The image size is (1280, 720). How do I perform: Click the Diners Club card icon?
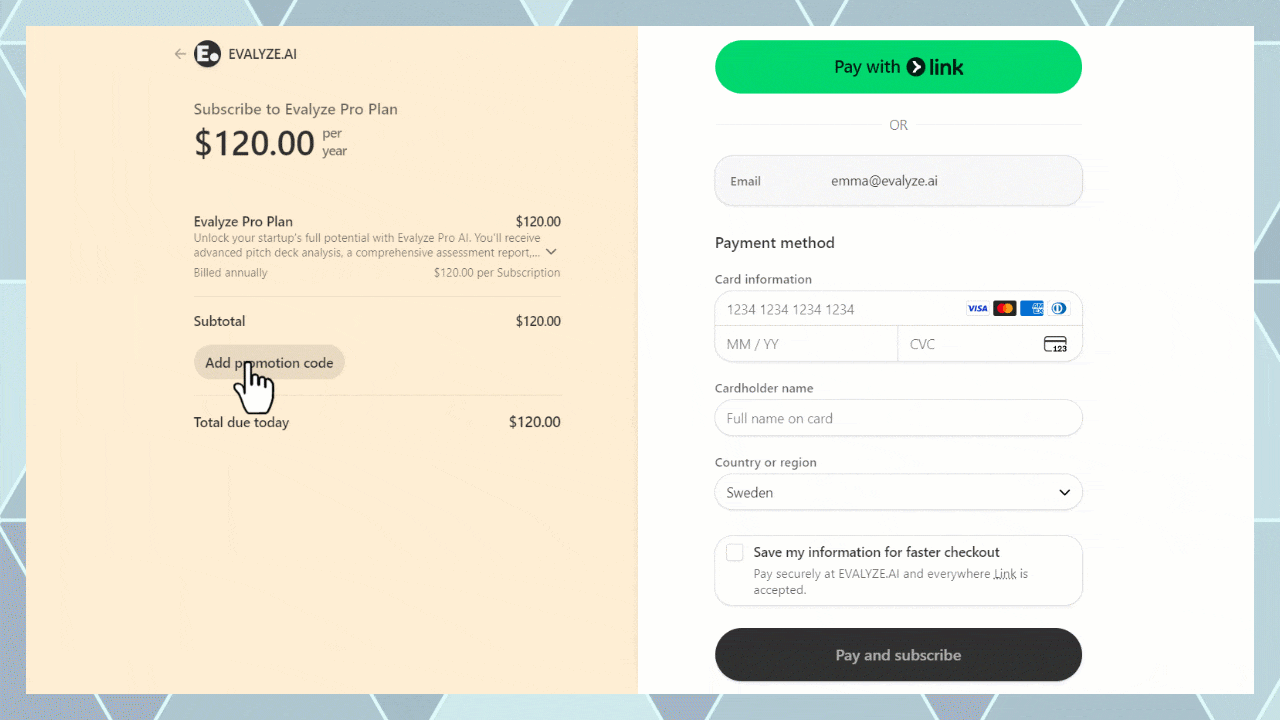tap(1059, 309)
